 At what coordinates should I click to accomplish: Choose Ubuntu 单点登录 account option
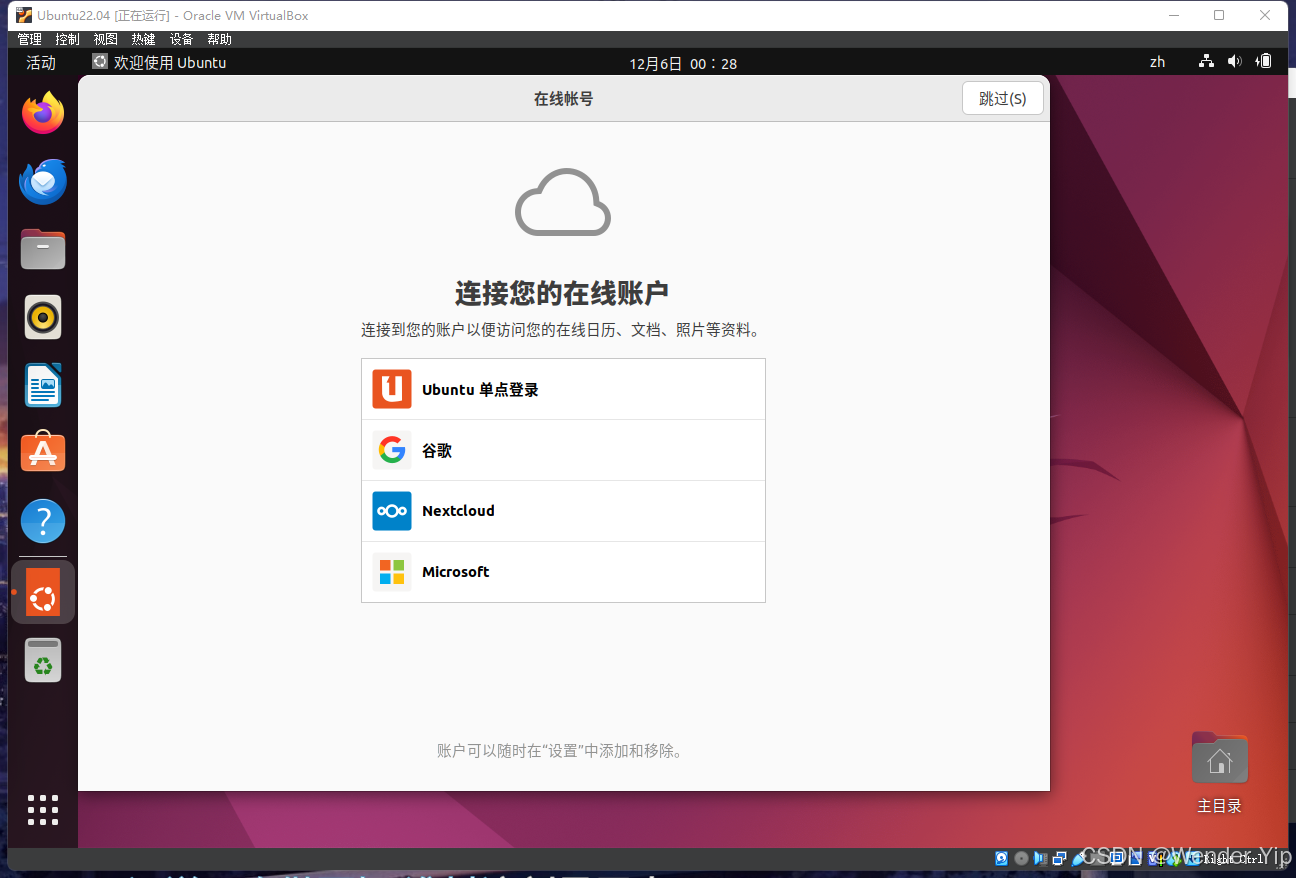tap(563, 389)
